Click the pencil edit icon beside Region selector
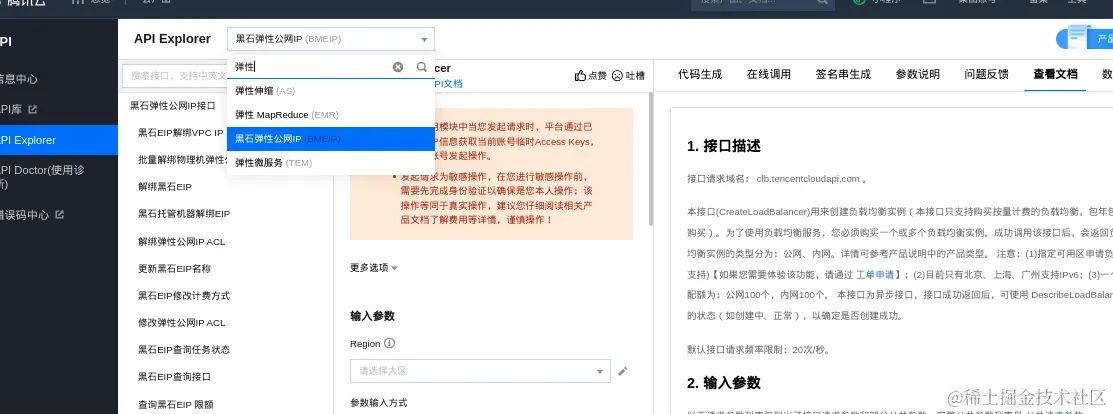 pyautogui.click(x=623, y=371)
